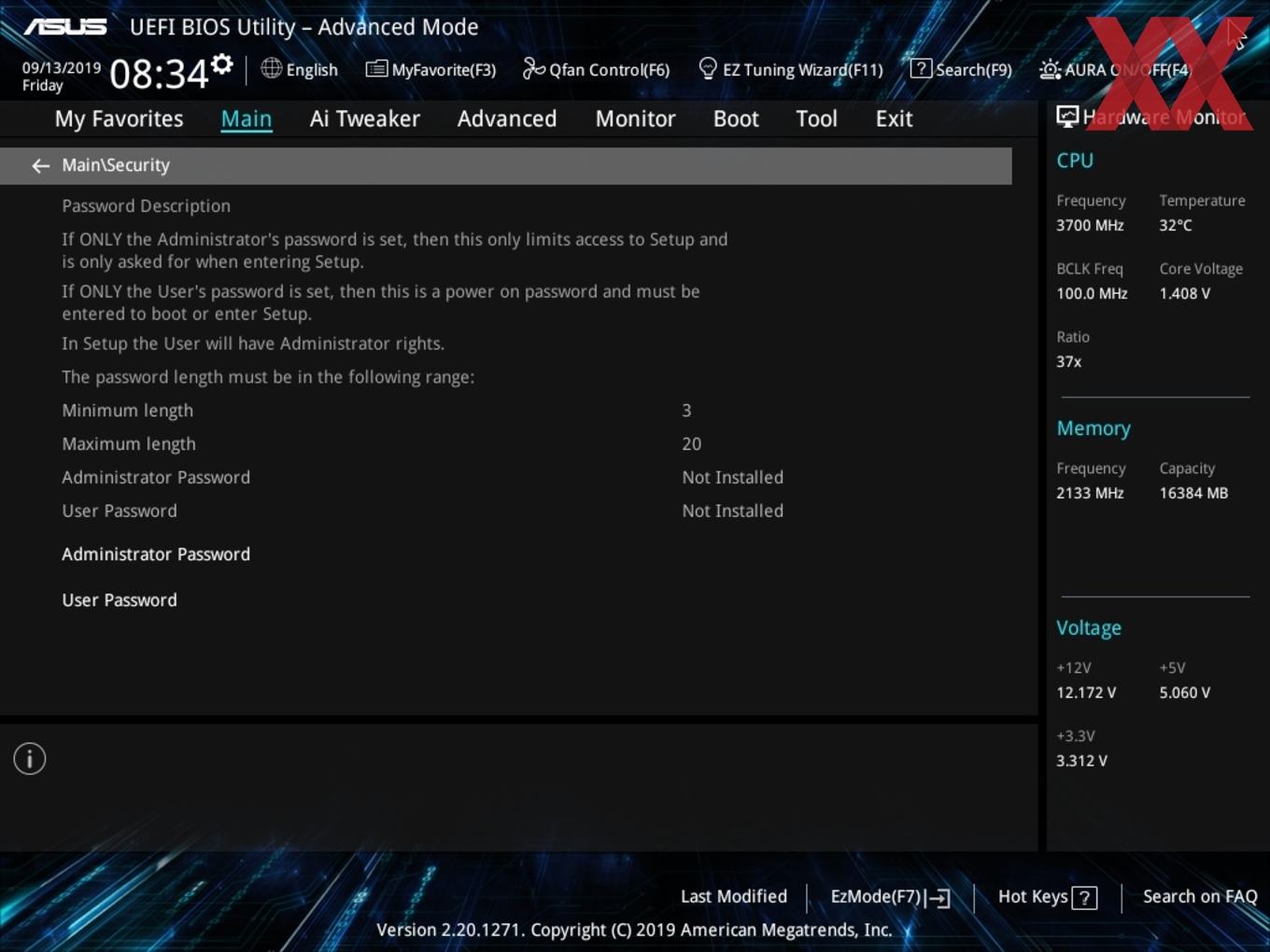
Task: Click the Minimum length value 3
Action: 686,411
